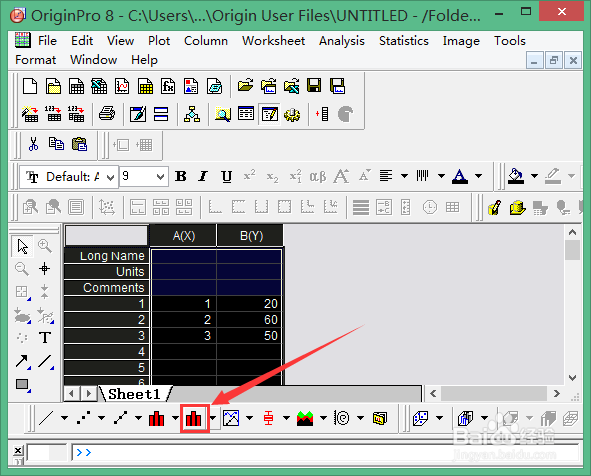Create a New Function with the fx icon
Viewport: 591px width, 476px height.
[168, 86]
